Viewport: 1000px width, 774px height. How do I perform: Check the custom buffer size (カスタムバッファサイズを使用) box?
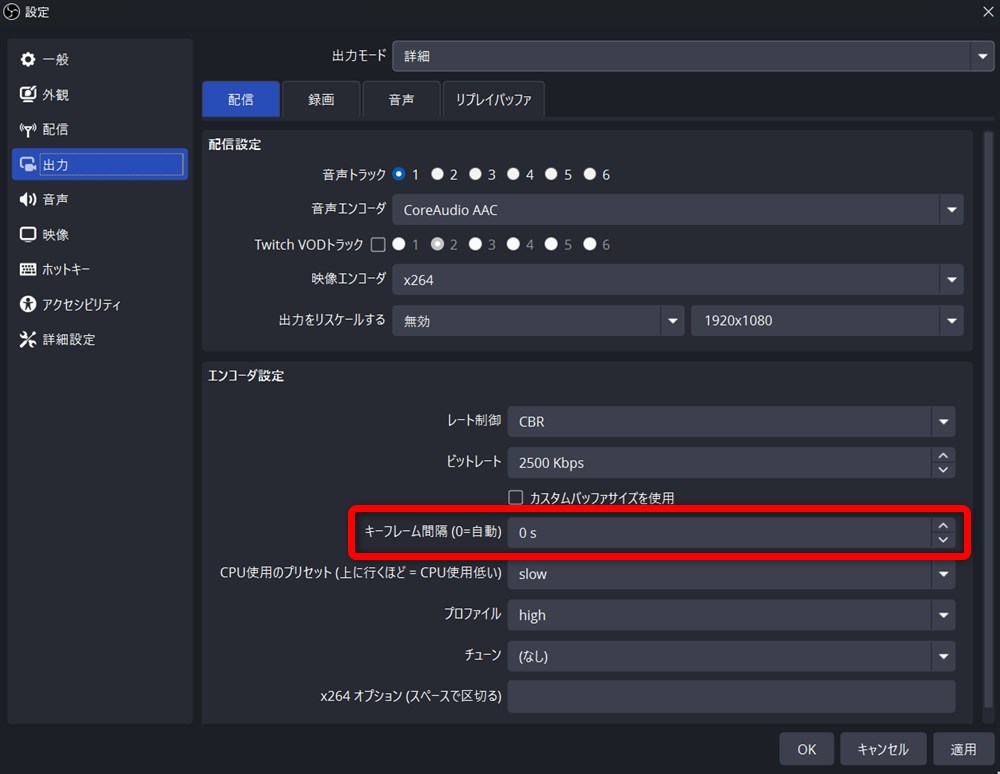[x=516, y=497]
